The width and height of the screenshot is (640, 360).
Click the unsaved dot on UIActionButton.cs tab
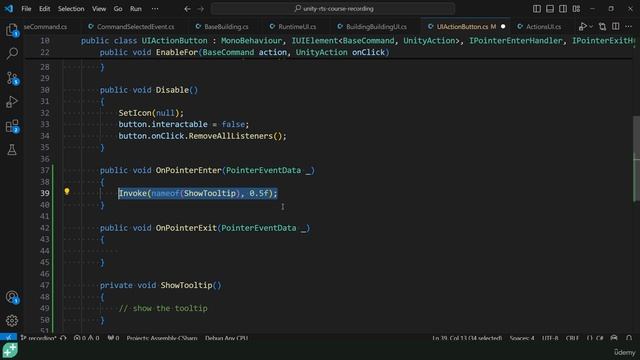coord(503,27)
